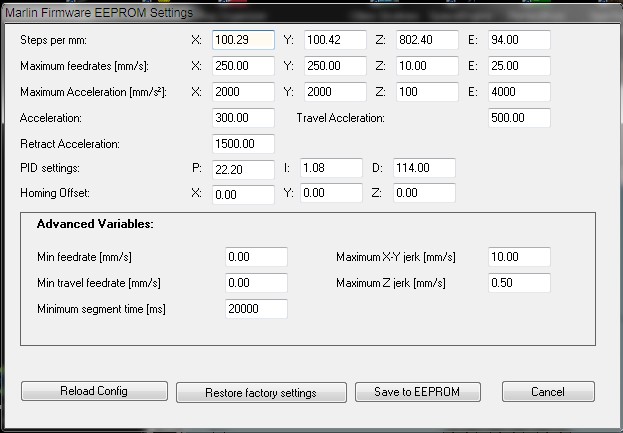The width and height of the screenshot is (623, 433).
Task: Edit the PID settings D value
Action: [x=424, y=168]
